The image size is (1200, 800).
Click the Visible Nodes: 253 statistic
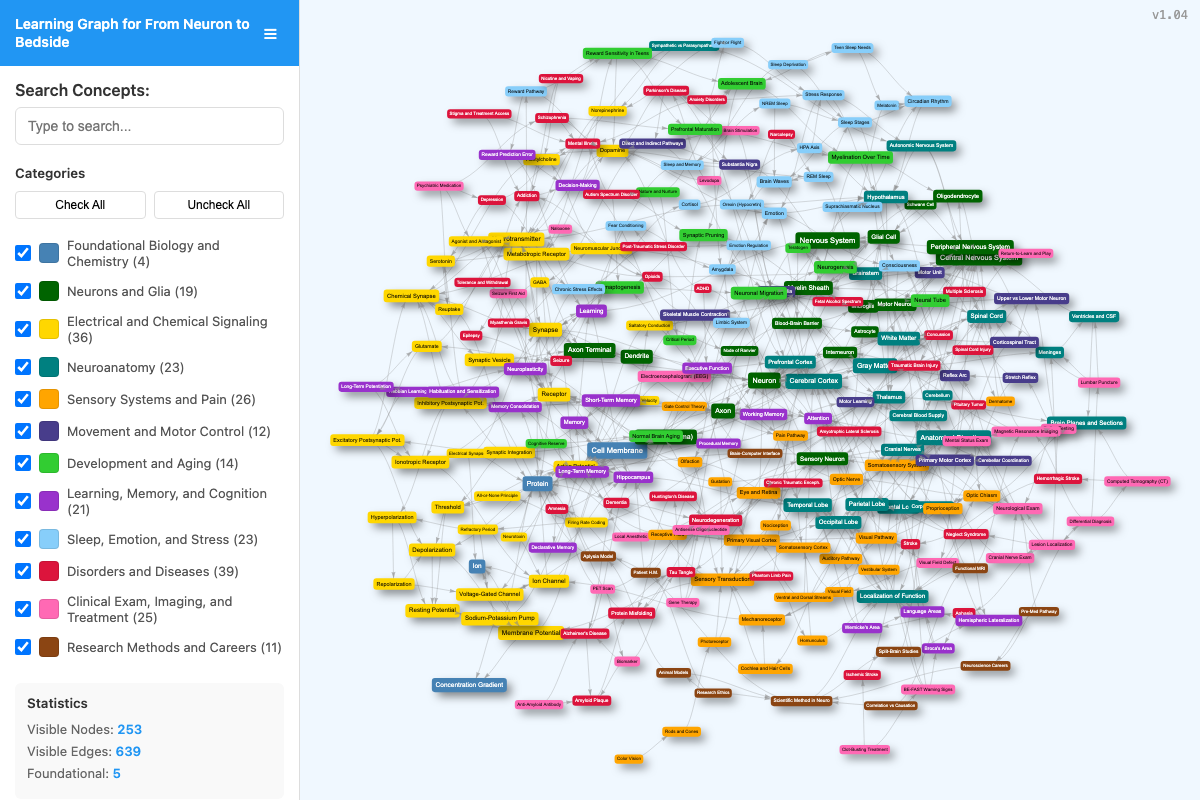click(85, 729)
